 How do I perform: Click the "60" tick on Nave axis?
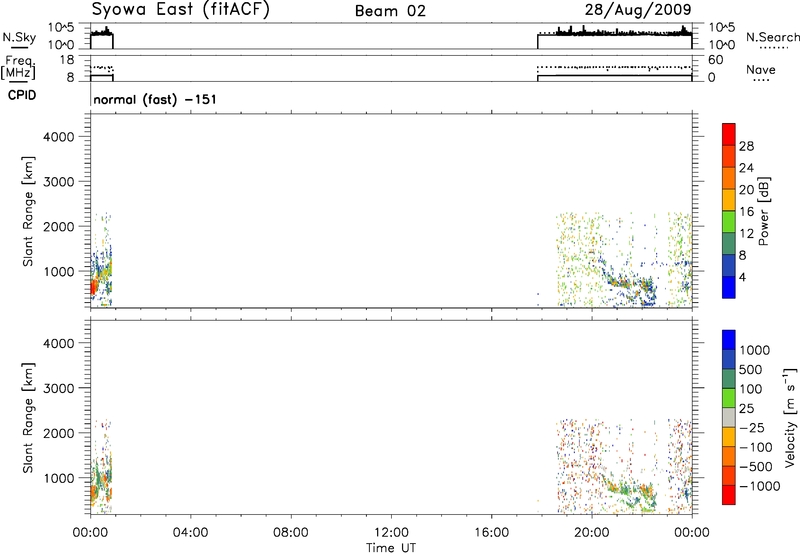point(716,60)
